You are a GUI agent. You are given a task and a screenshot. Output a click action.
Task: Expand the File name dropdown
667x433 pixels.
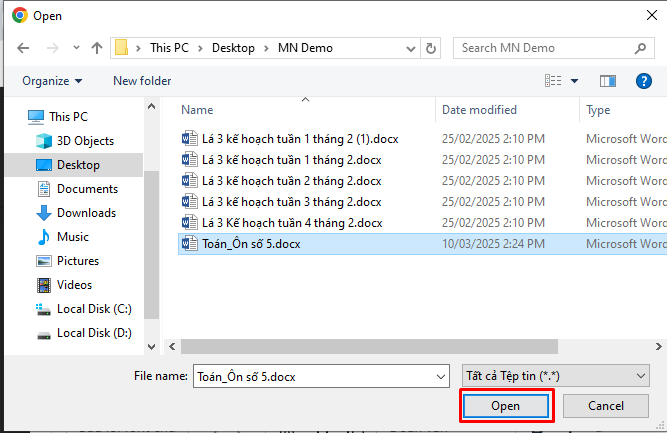tap(441, 376)
